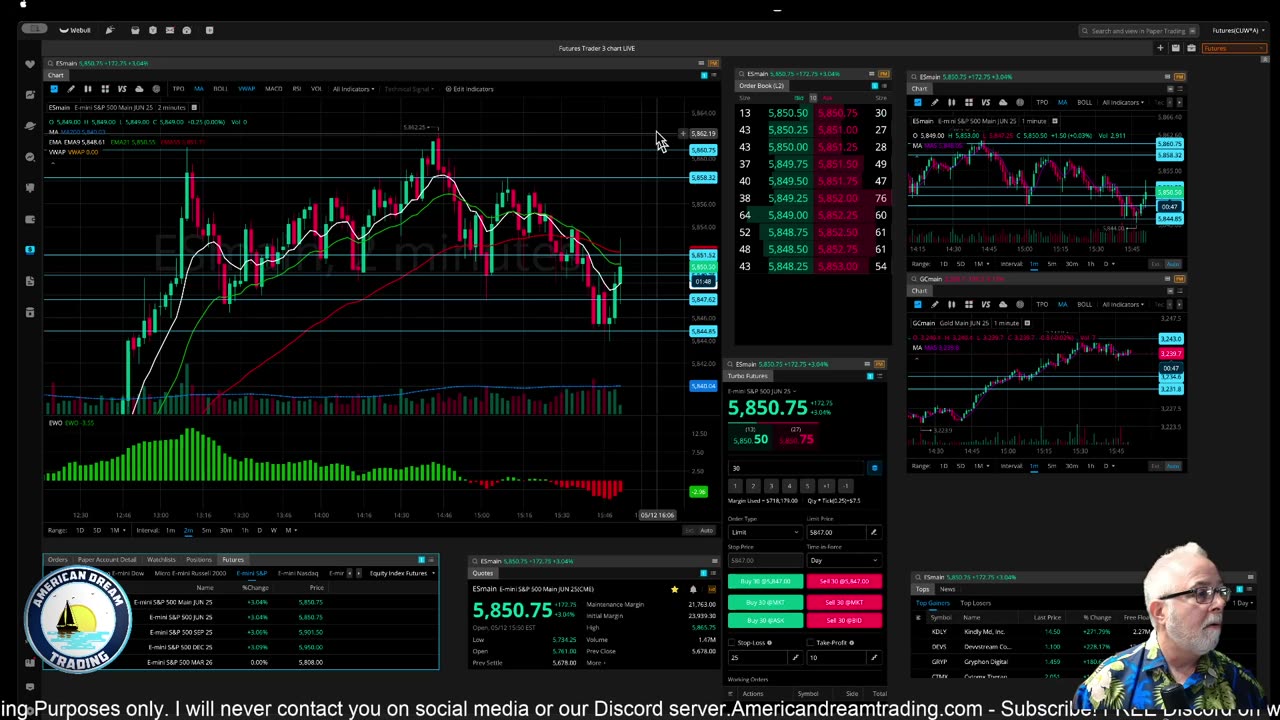The height and width of the screenshot is (720, 1280).
Task: Toggle the MA indicator in main chart
Action: click(x=198, y=89)
